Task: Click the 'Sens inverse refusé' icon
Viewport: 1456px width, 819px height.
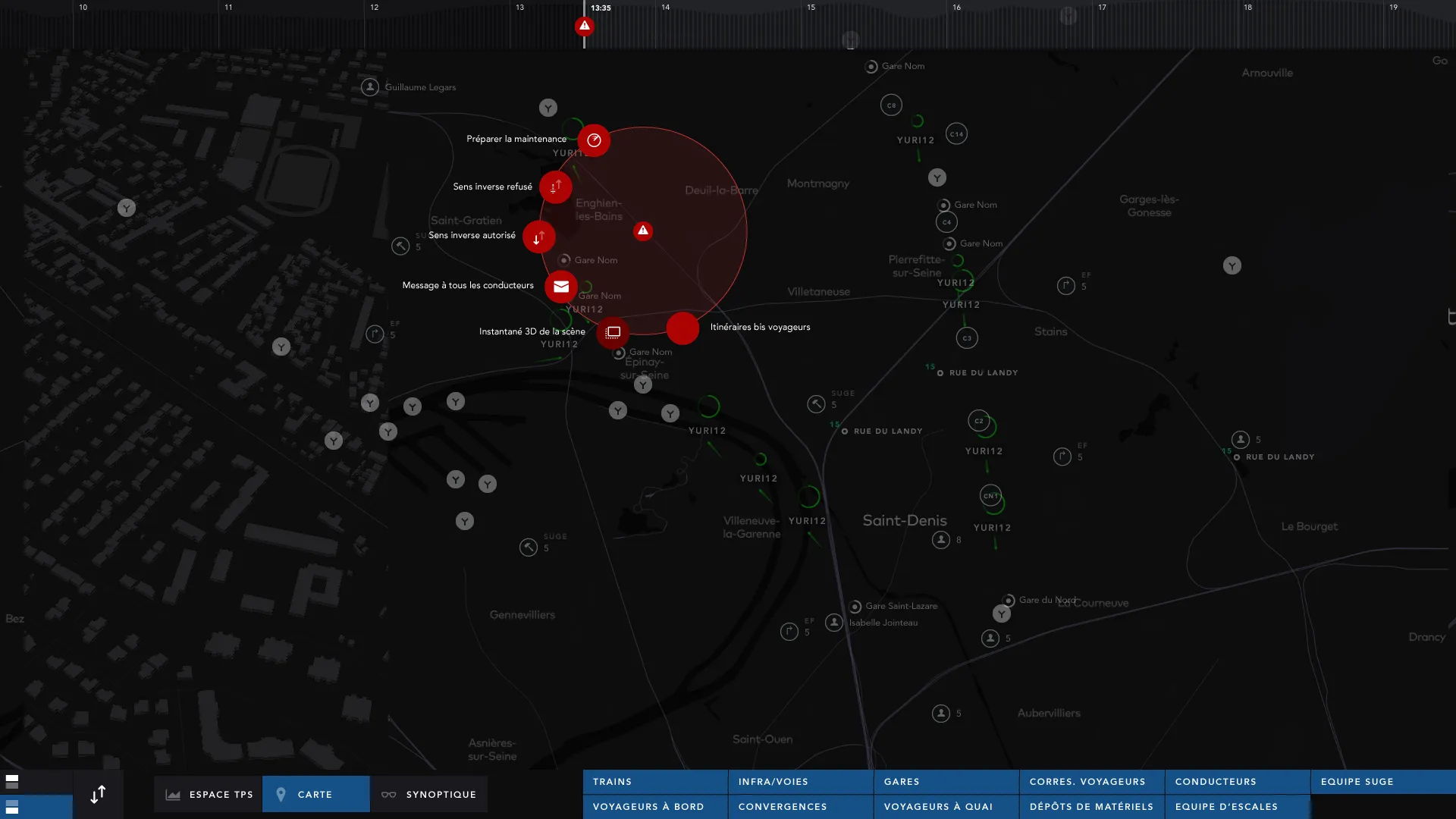Action: (x=556, y=187)
